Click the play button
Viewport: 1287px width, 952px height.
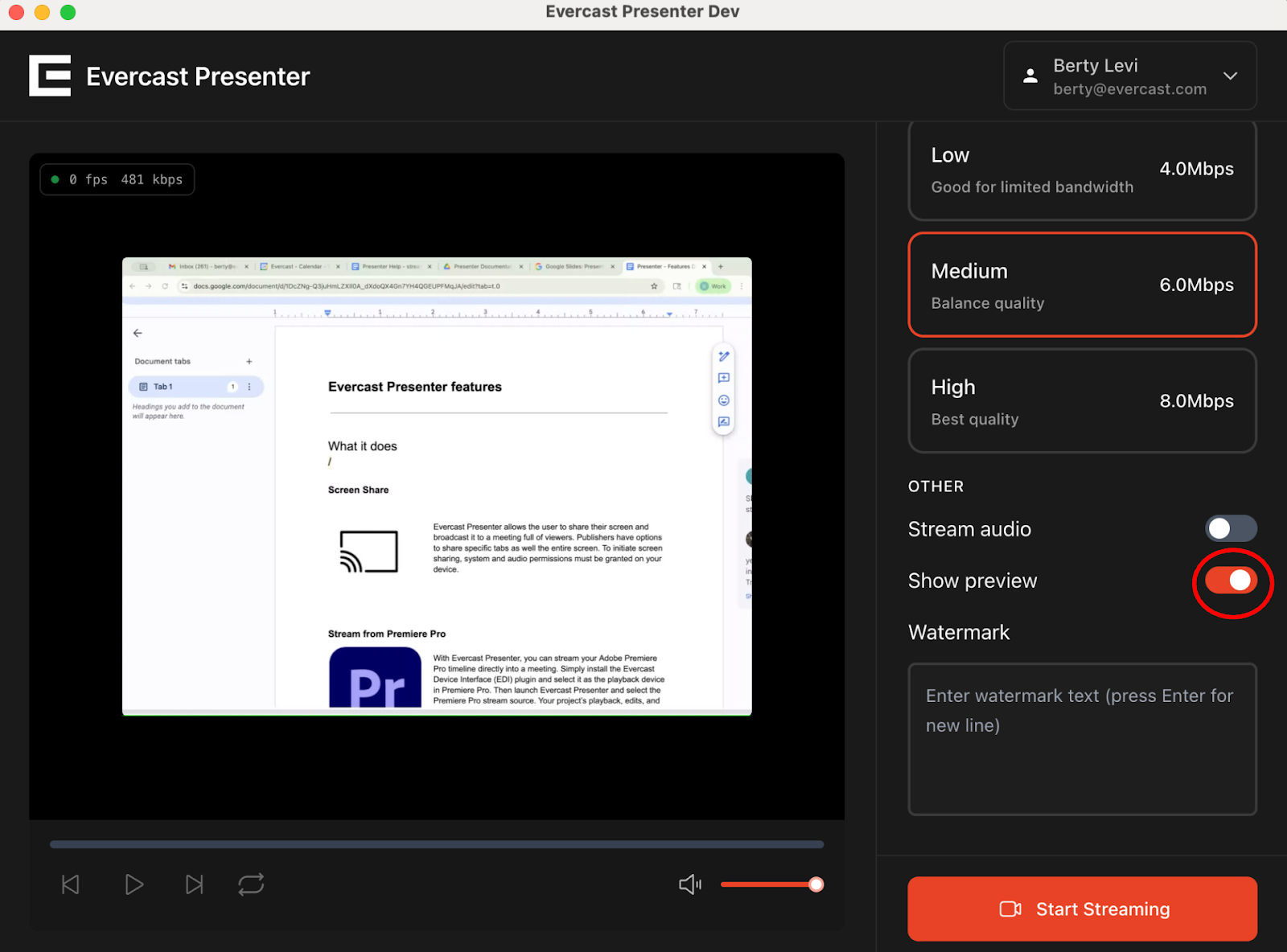coord(134,884)
